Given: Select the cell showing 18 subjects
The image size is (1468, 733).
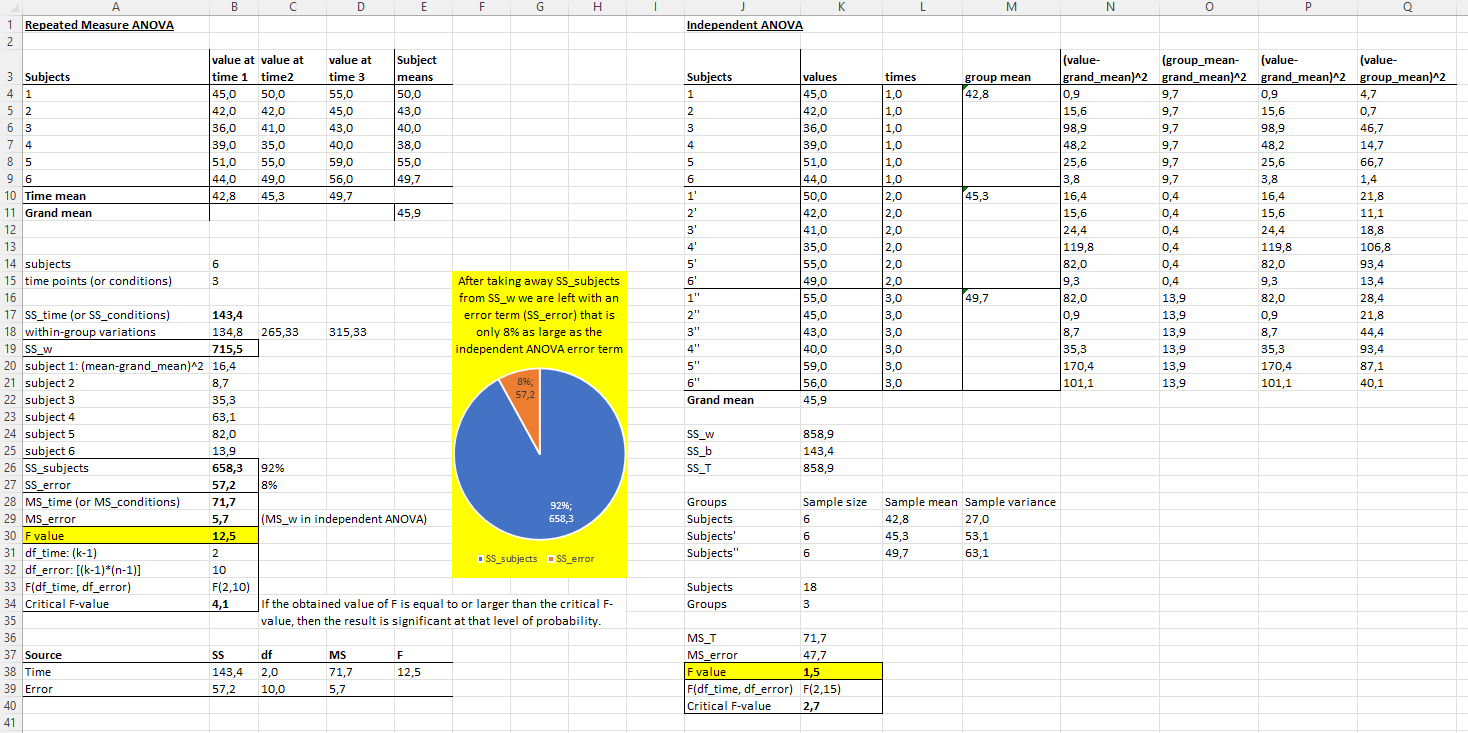Looking at the screenshot, I should 841,587.
